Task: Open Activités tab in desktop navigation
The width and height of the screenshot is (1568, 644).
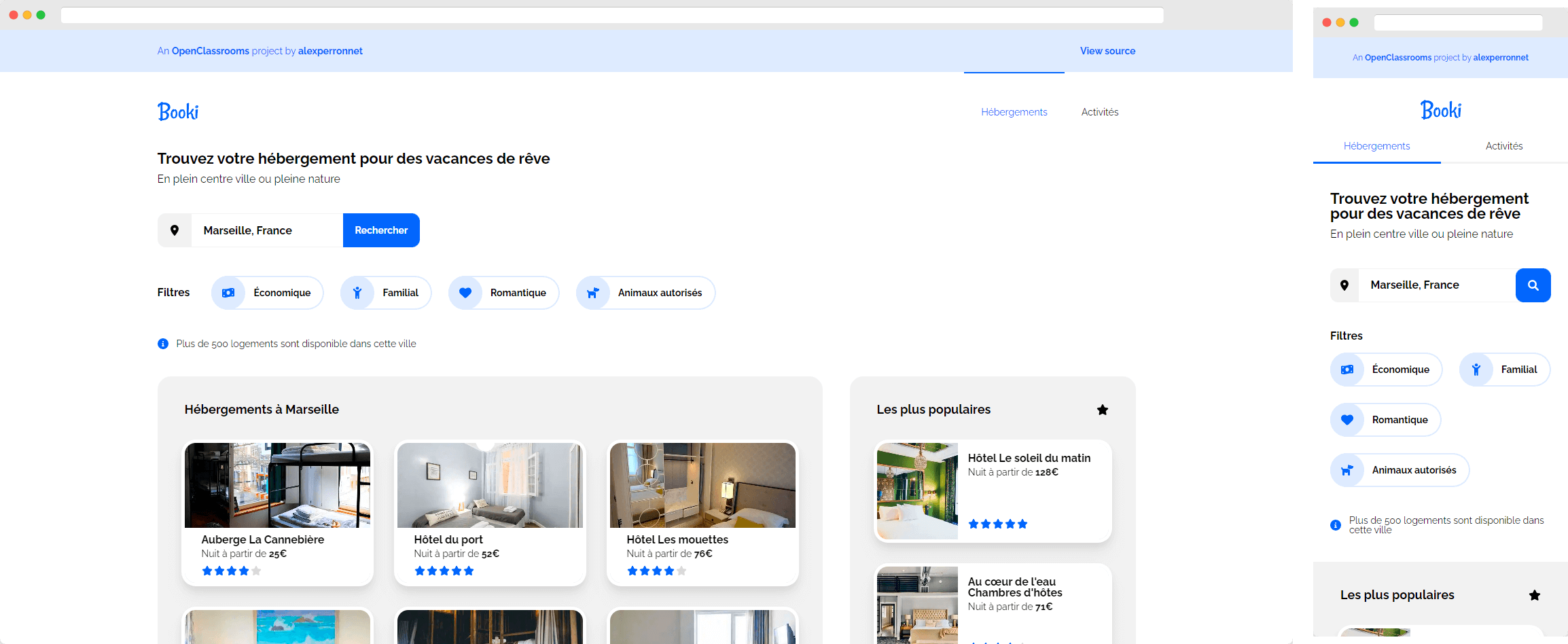Action: pos(1100,112)
